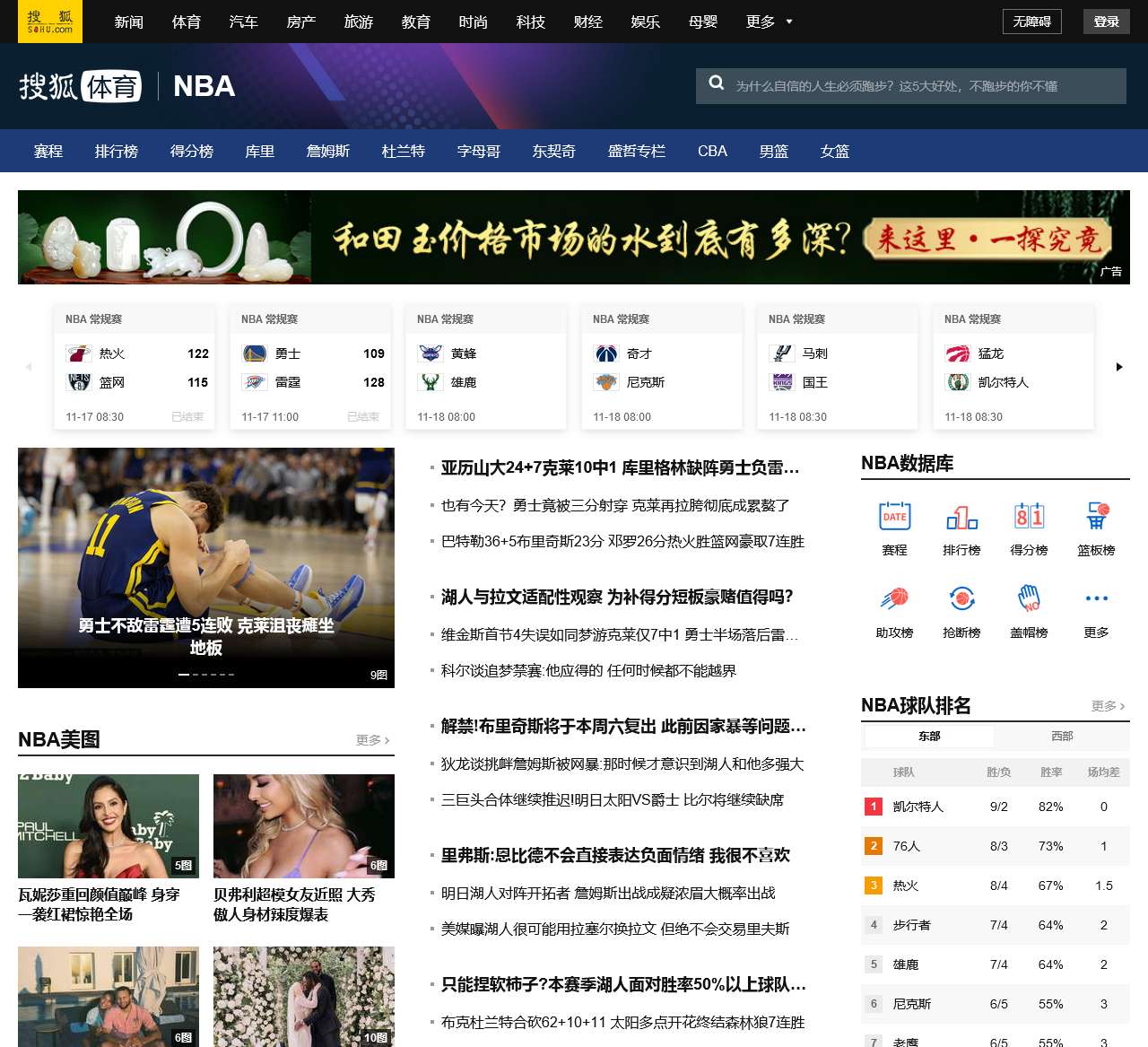
Task: Expand 更多 next to NBA美图
Action: [373, 740]
